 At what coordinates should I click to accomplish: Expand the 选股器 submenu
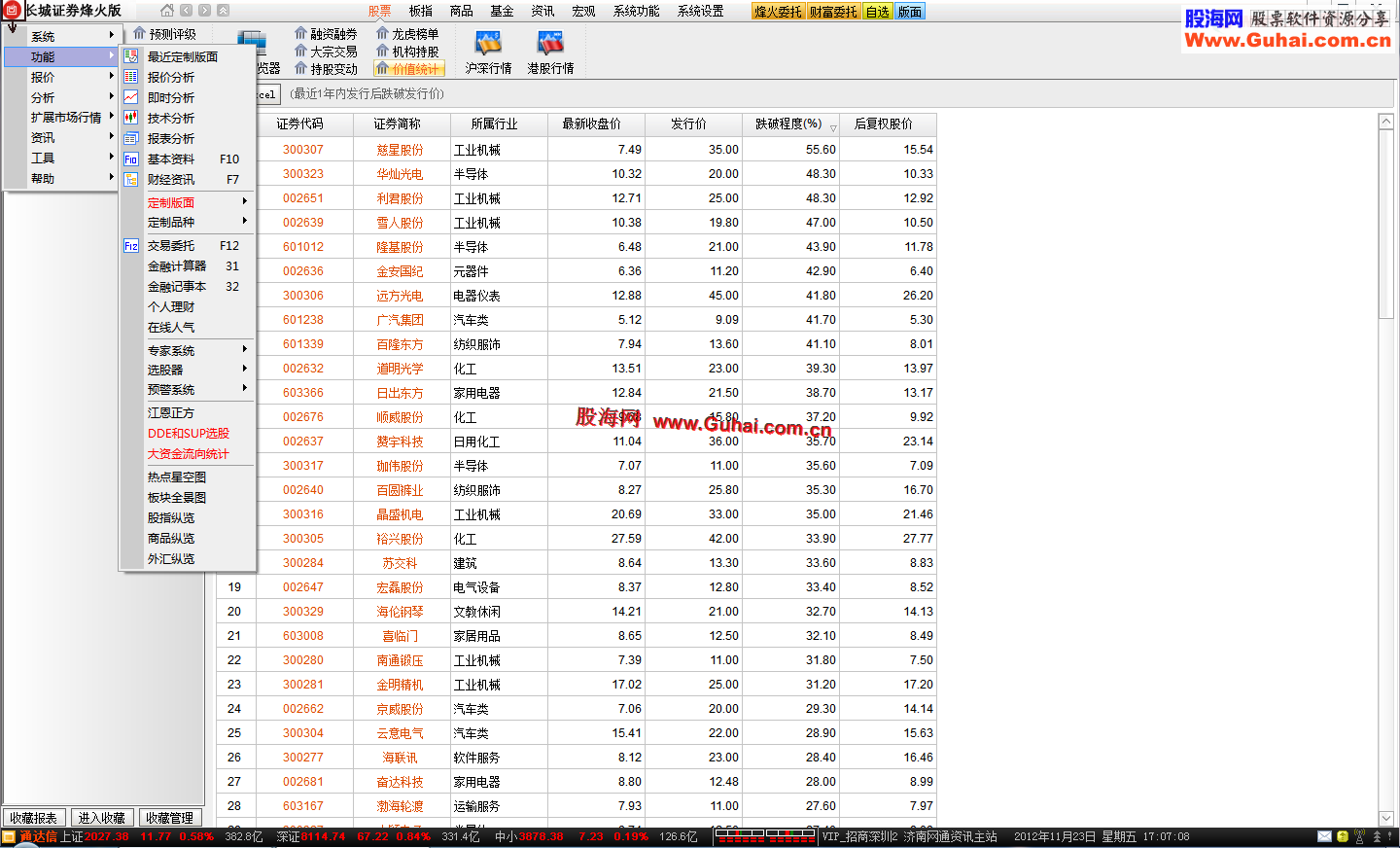[x=188, y=370]
